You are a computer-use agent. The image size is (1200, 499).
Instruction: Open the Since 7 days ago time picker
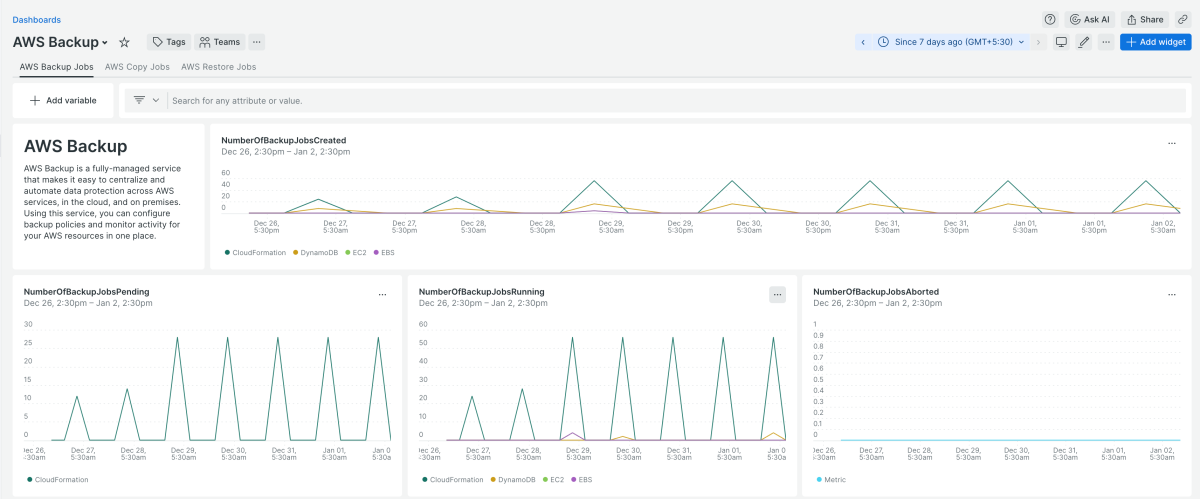click(x=950, y=42)
